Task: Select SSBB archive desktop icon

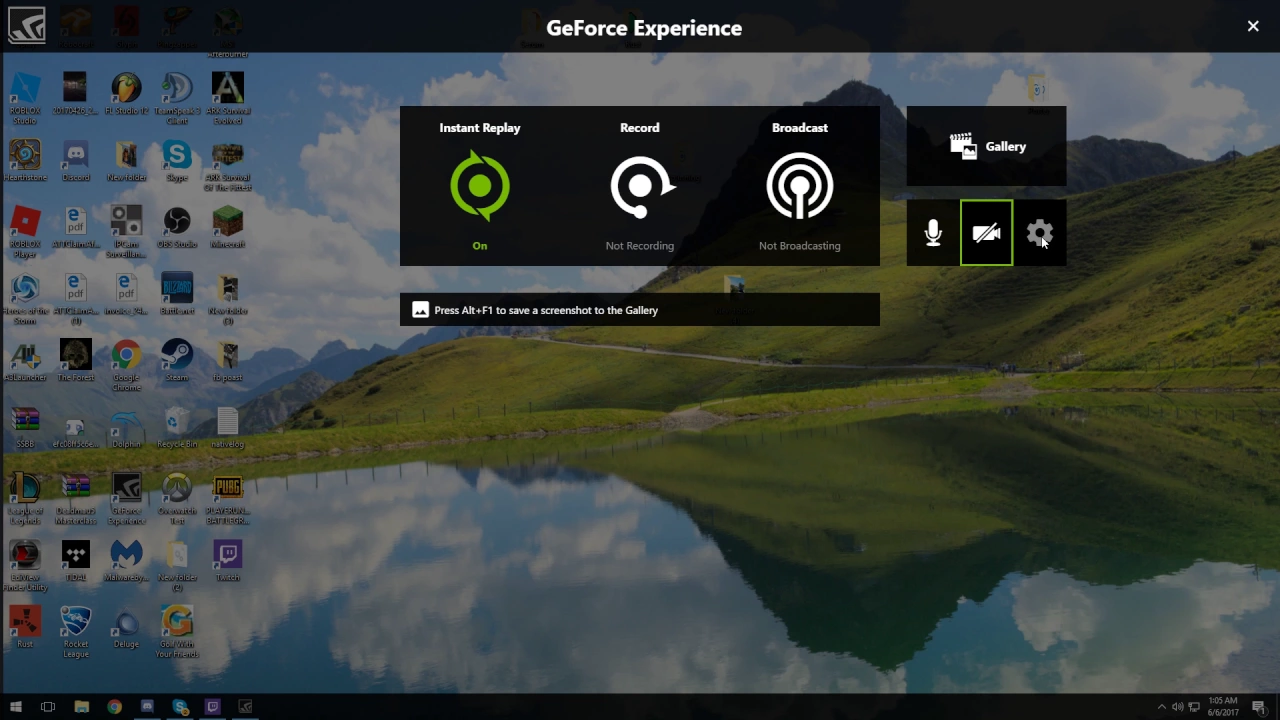Action: click(25, 427)
